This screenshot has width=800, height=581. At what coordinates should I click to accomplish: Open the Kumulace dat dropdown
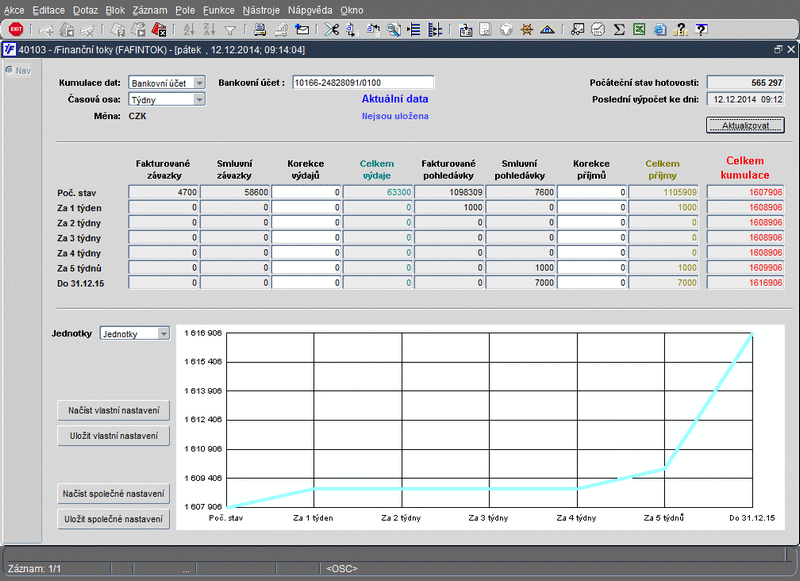(198, 83)
